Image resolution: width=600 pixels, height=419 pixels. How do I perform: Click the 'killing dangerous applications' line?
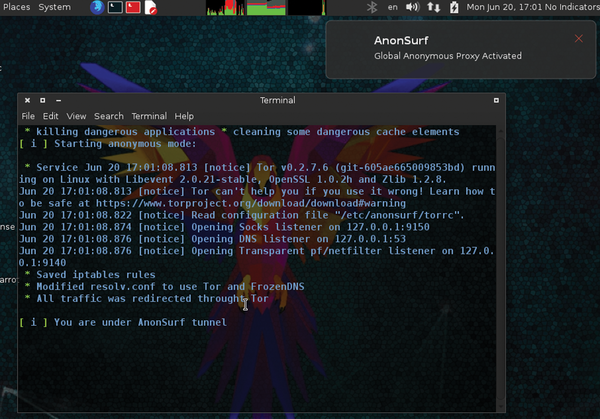(x=119, y=132)
